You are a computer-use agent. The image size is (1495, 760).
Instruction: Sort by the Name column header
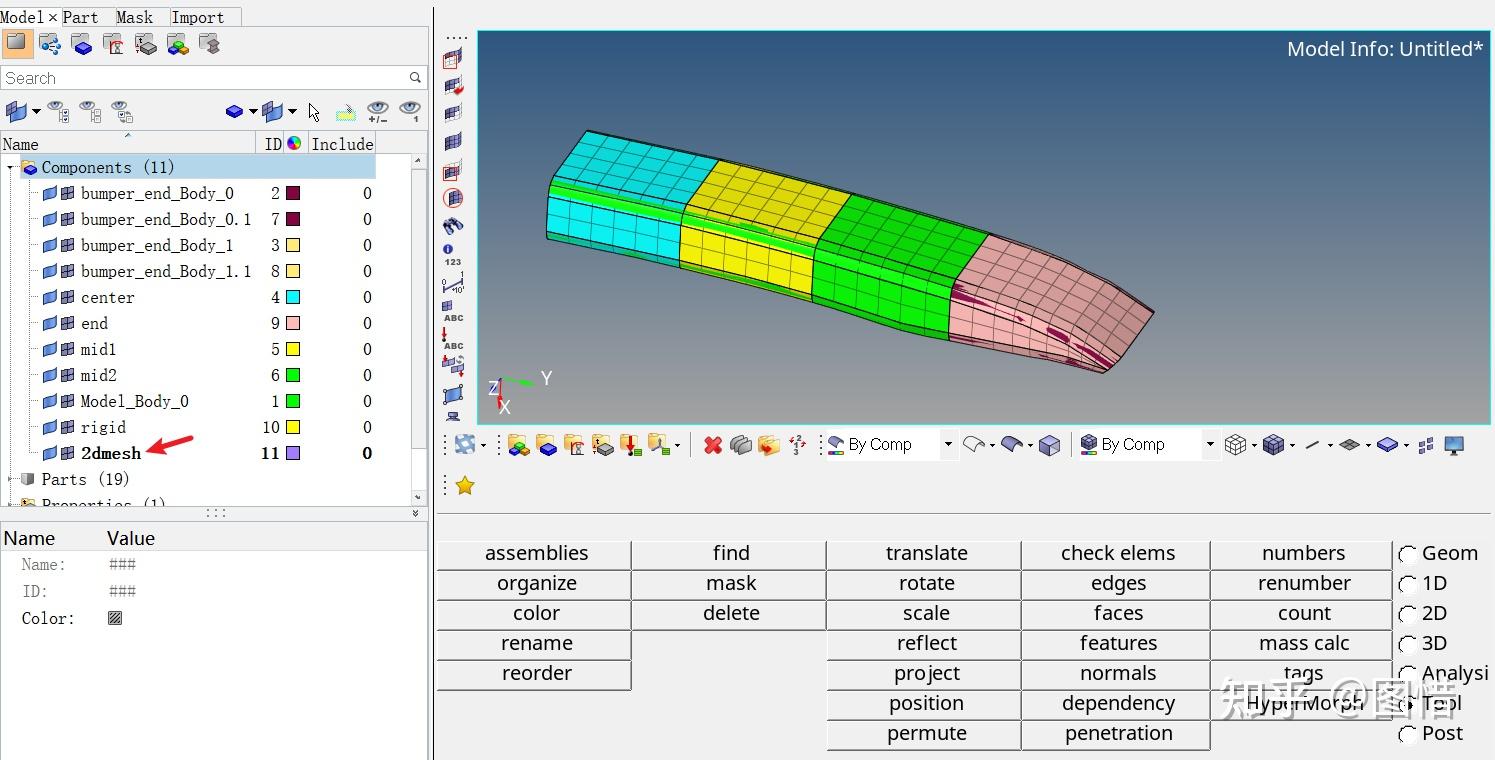click(x=128, y=144)
